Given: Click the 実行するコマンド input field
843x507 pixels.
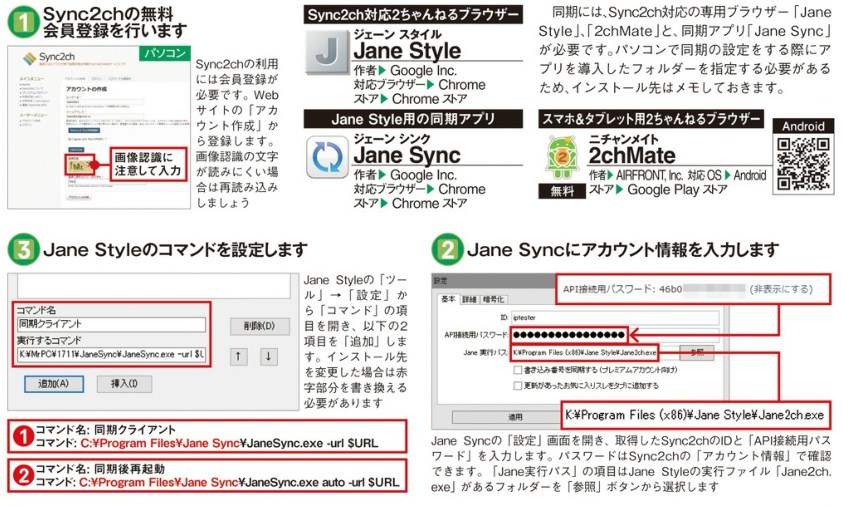Looking at the screenshot, I should pyautogui.click(x=111, y=354).
